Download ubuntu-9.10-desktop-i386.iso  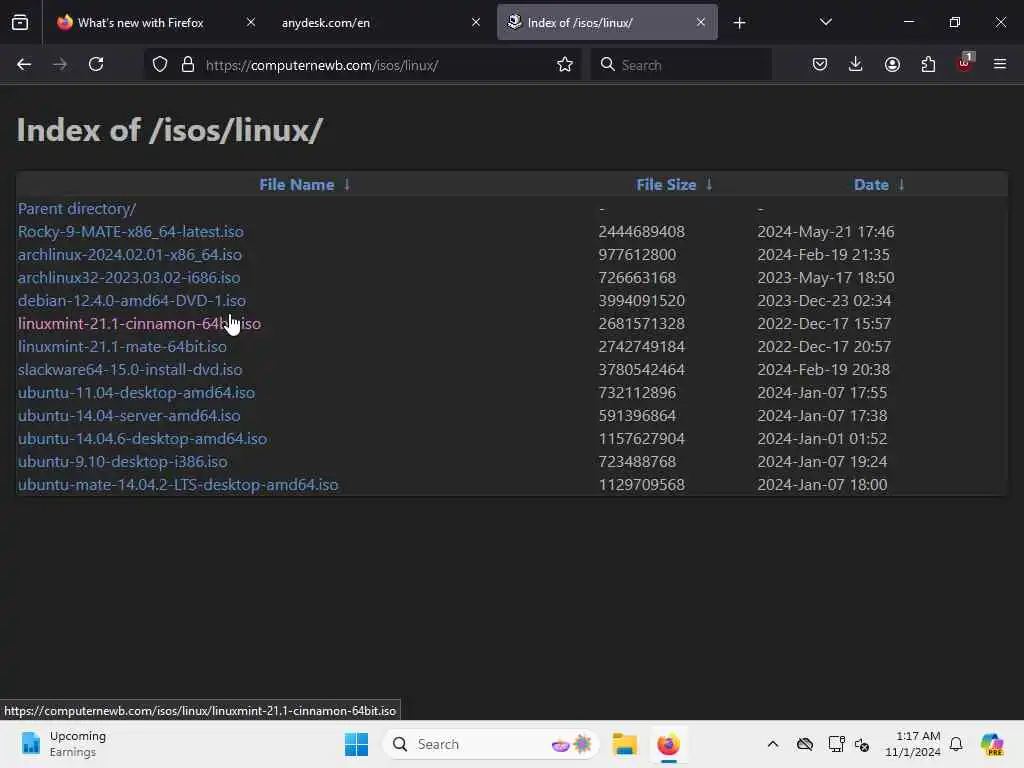pyautogui.click(x=123, y=462)
